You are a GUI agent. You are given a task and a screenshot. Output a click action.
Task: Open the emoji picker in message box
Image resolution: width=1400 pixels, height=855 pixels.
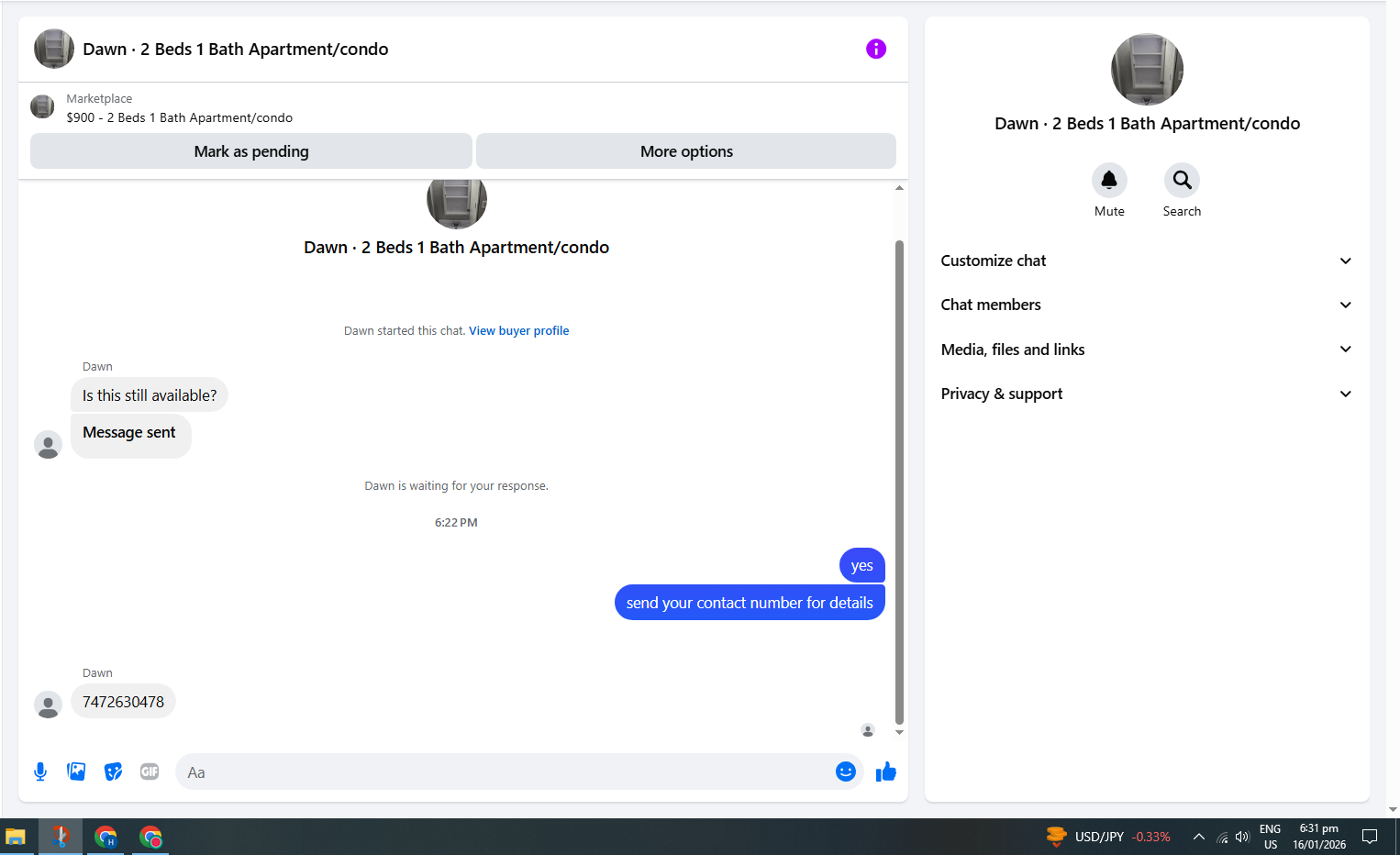click(846, 772)
